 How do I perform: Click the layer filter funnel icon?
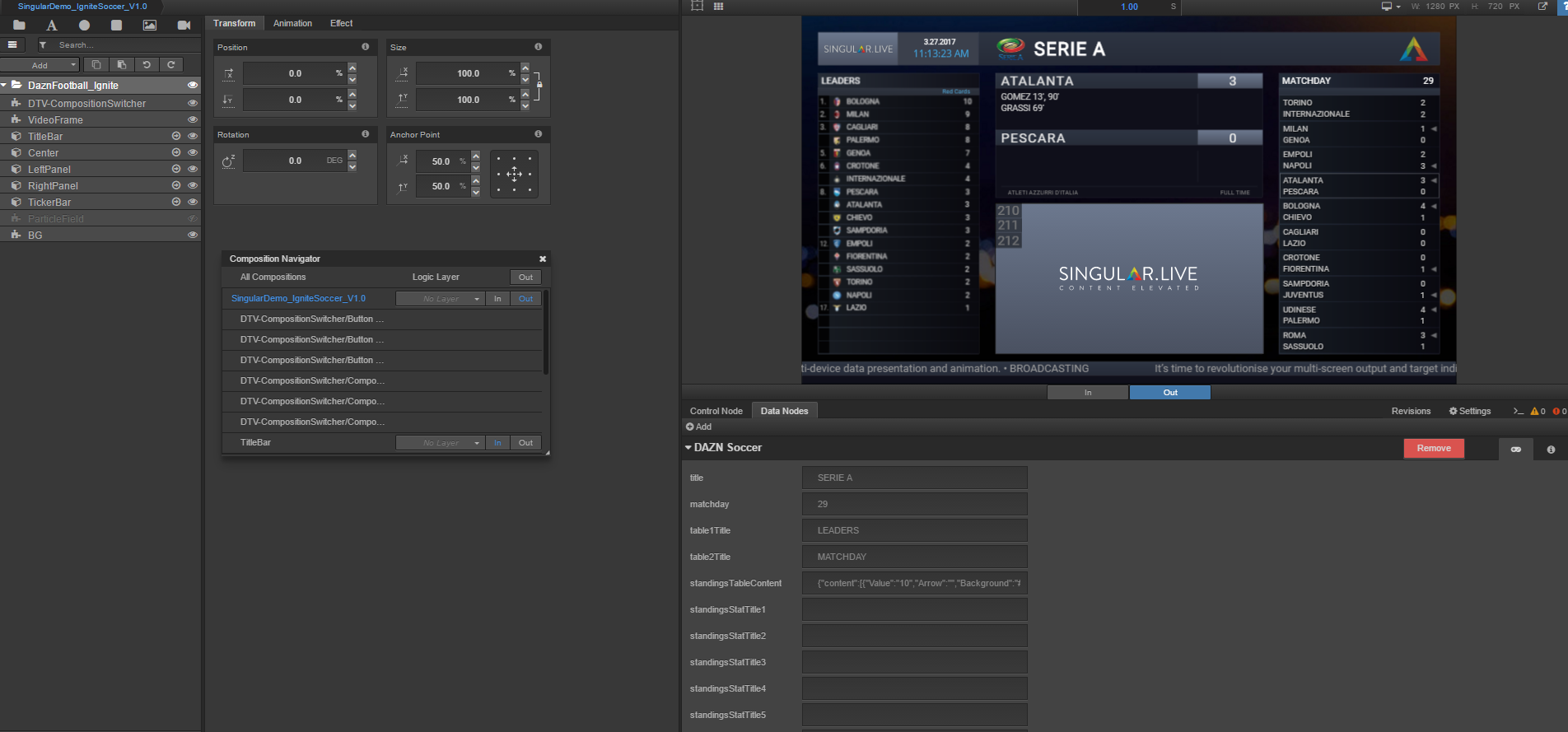click(43, 45)
